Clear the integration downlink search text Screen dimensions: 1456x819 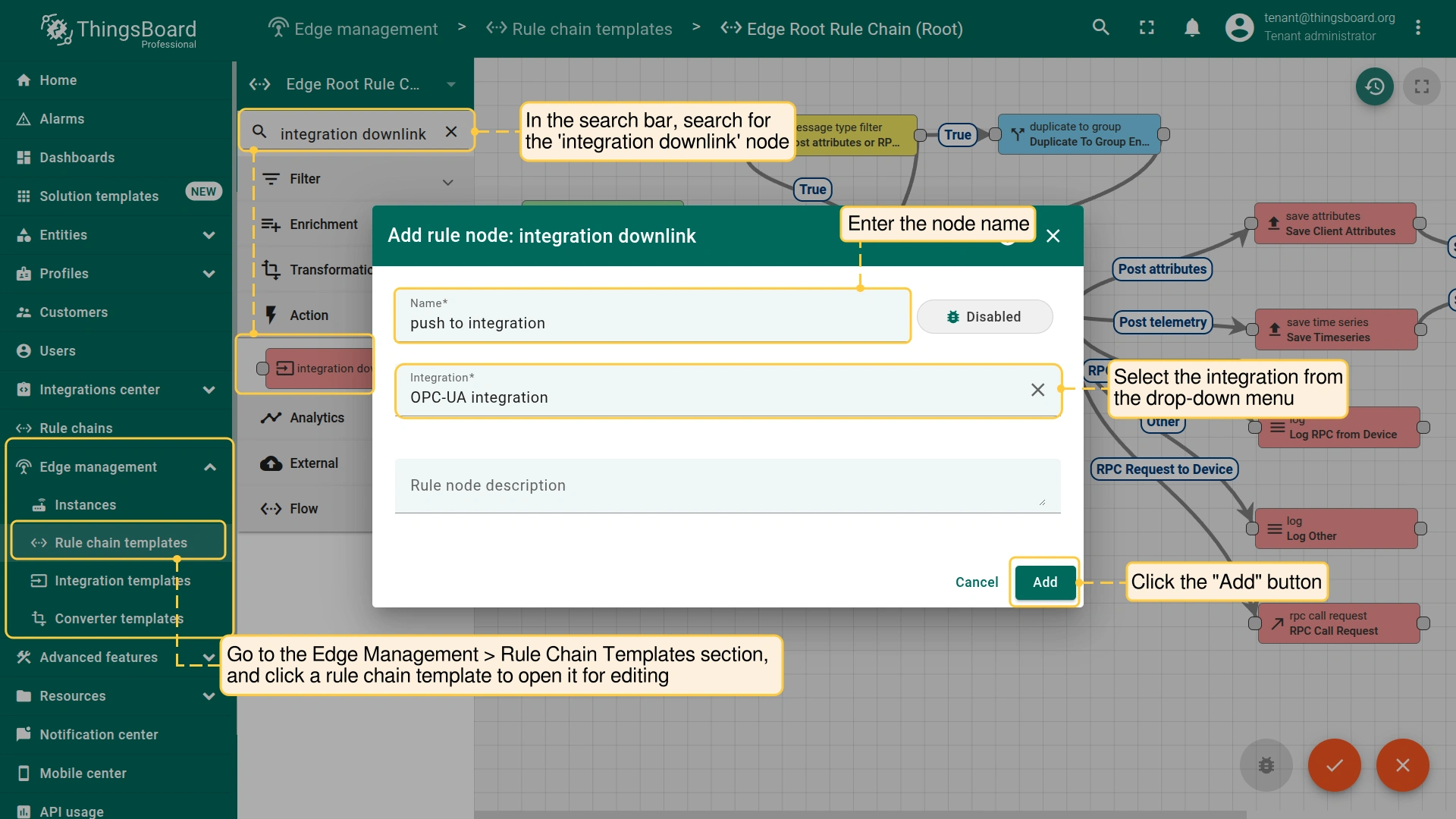click(x=451, y=132)
